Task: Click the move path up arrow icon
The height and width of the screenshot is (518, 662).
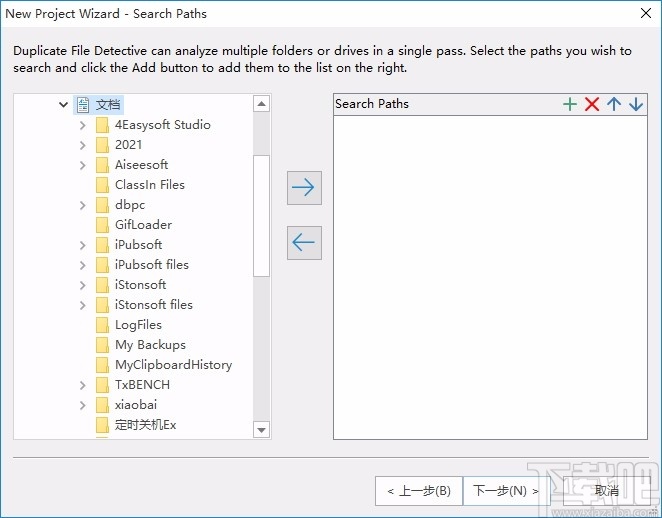Action: 614,104
